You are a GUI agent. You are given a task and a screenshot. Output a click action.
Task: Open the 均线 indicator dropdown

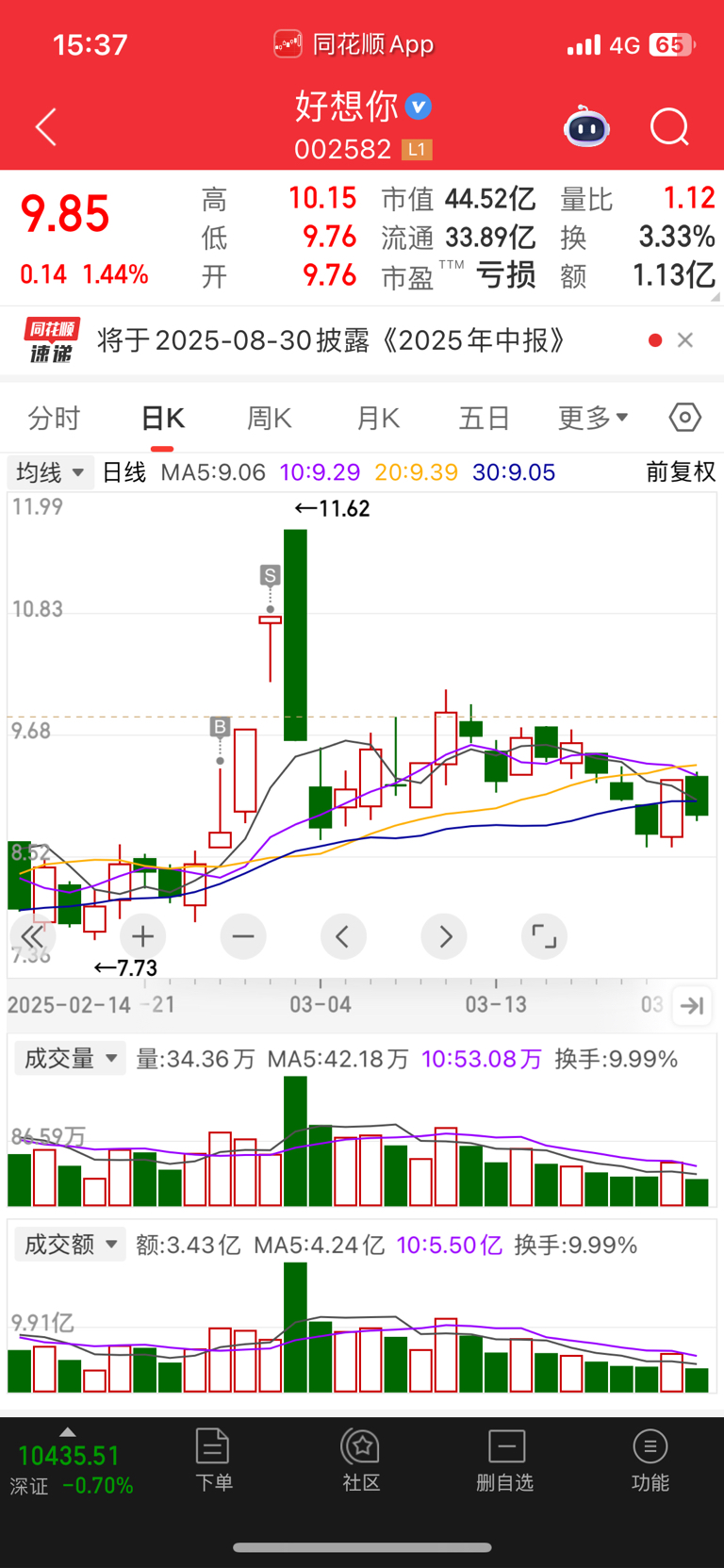51,472
